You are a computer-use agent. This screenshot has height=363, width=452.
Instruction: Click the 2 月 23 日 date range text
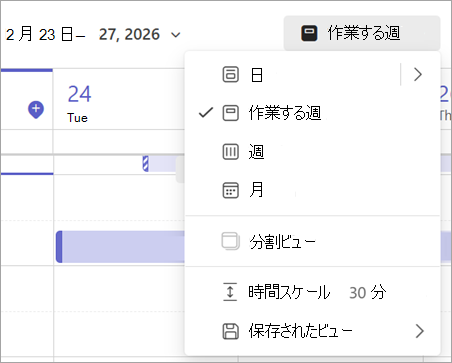click(45, 34)
